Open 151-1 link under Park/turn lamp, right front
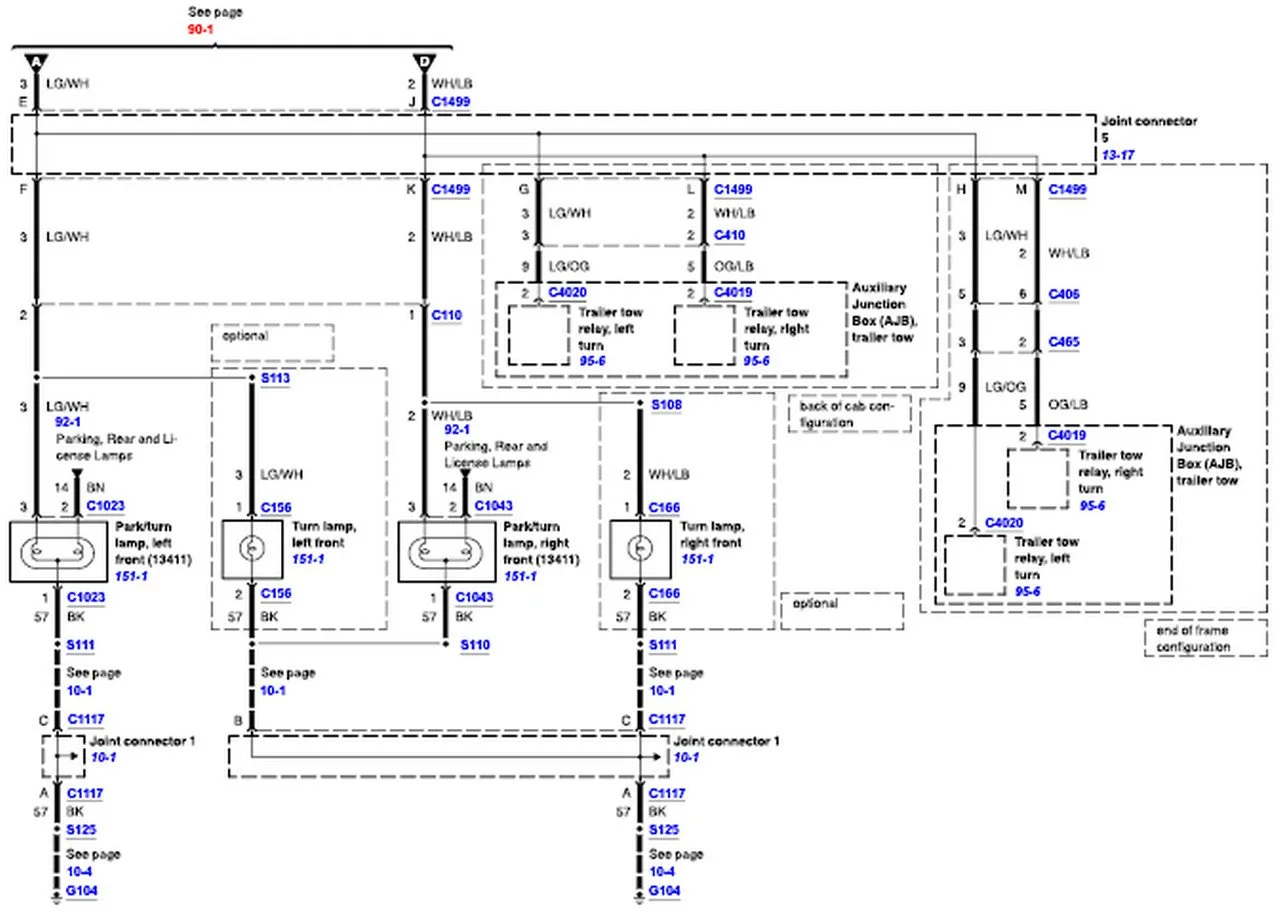The width and height of the screenshot is (1279, 910). point(518,577)
